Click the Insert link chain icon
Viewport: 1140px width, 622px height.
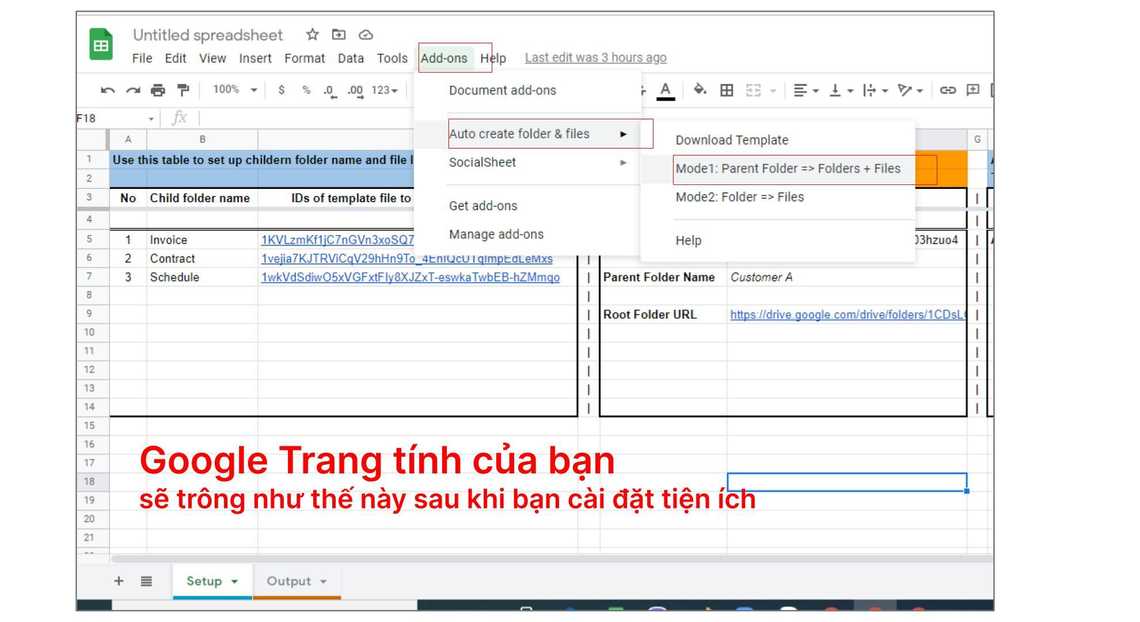pyautogui.click(x=947, y=90)
